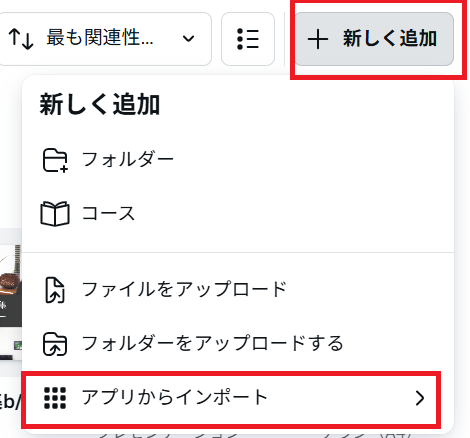Image resolution: width=470 pixels, height=438 pixels.
Task: Click the file upload icon
Action: point(55,290)
